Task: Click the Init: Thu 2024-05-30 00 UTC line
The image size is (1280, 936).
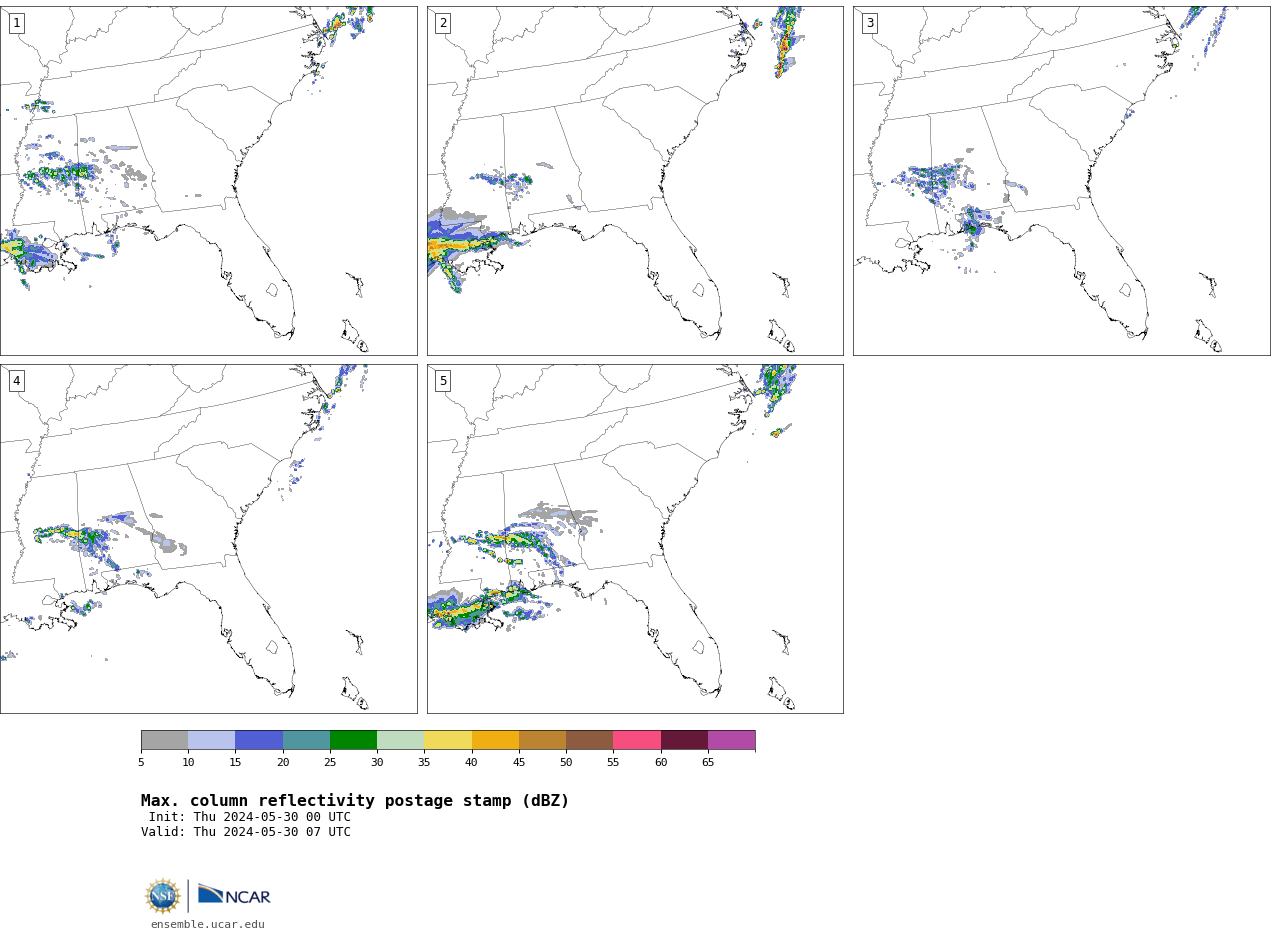Action: coord(250,817)
